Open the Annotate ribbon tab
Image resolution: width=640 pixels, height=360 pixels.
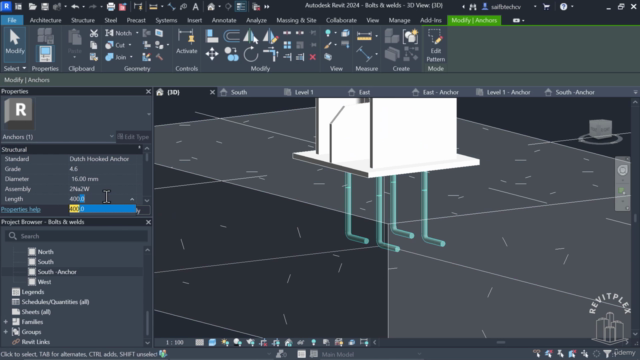pyautogui.click(x=224, y=20)
